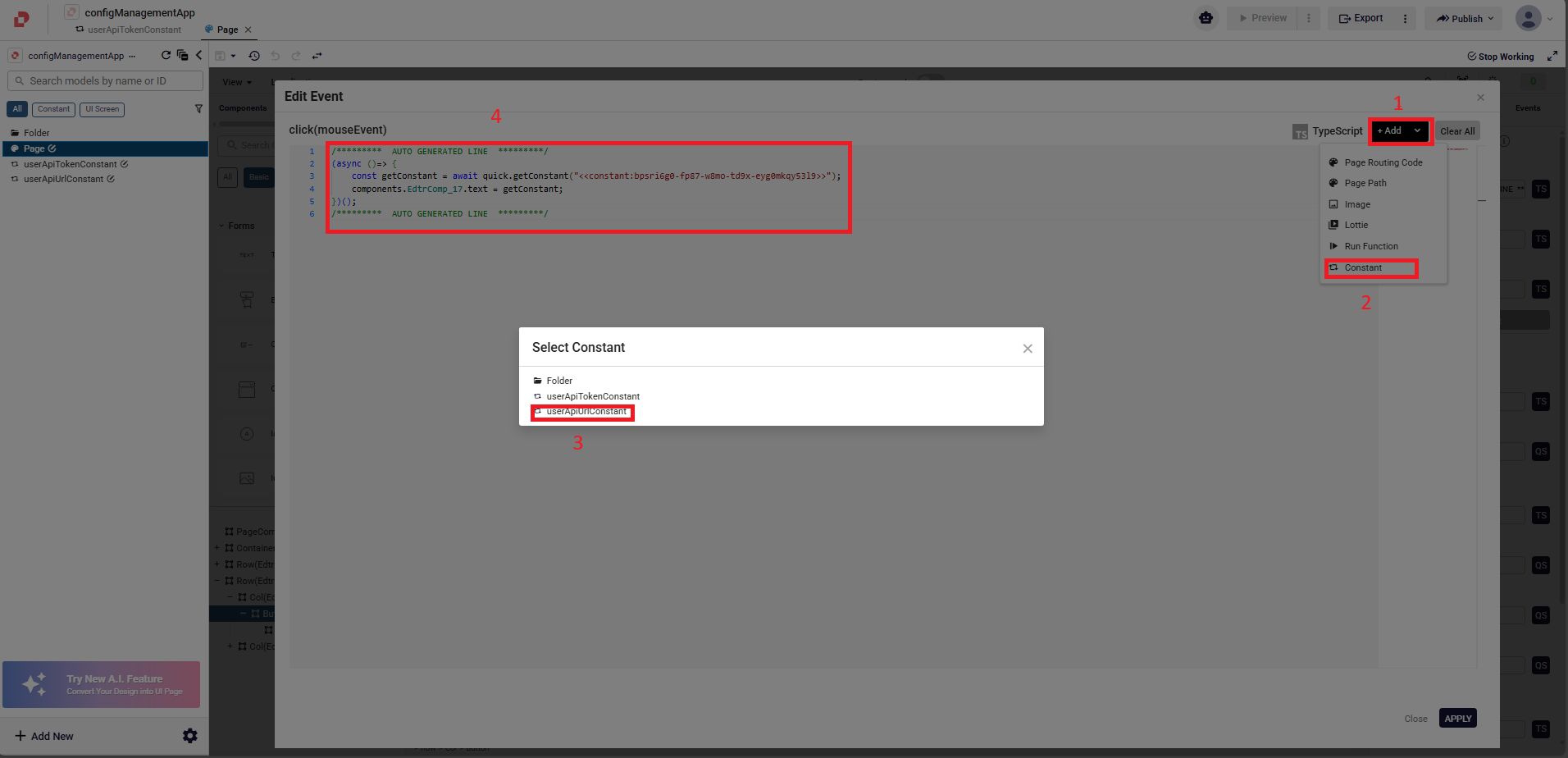
Task: Click the Clear All button
Action: click(1456, 131)
